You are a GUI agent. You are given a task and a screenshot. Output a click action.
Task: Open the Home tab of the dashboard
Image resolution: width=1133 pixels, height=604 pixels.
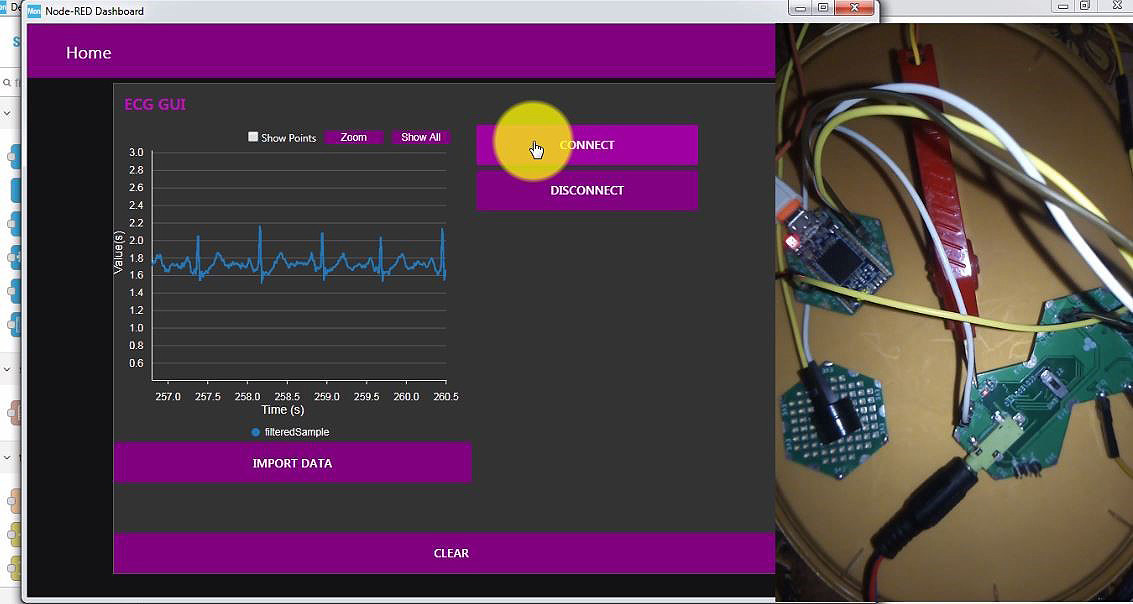click(88, 52)
